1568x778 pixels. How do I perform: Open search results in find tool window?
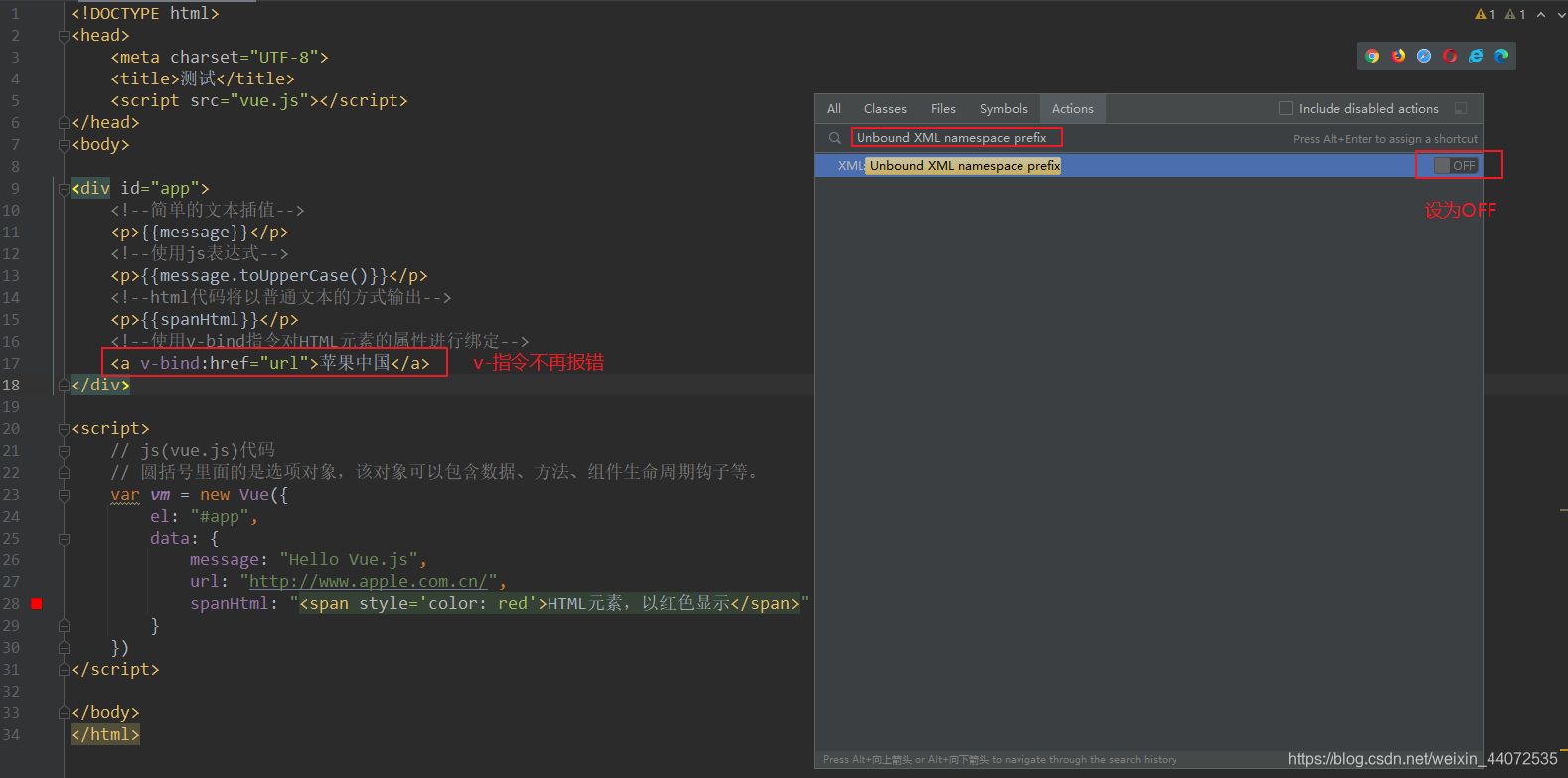(x=1461, y=108)
